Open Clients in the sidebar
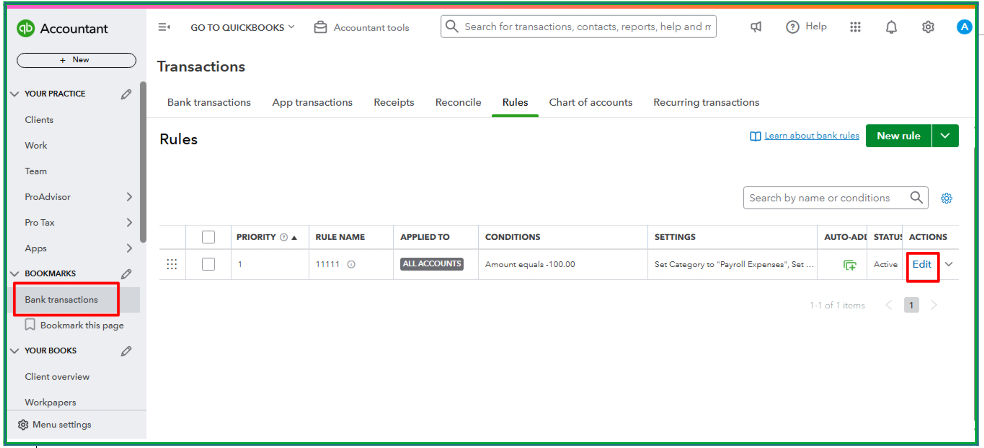Image resolution: width=984 pixels, height=448 pixels. (x=39, y=120)
